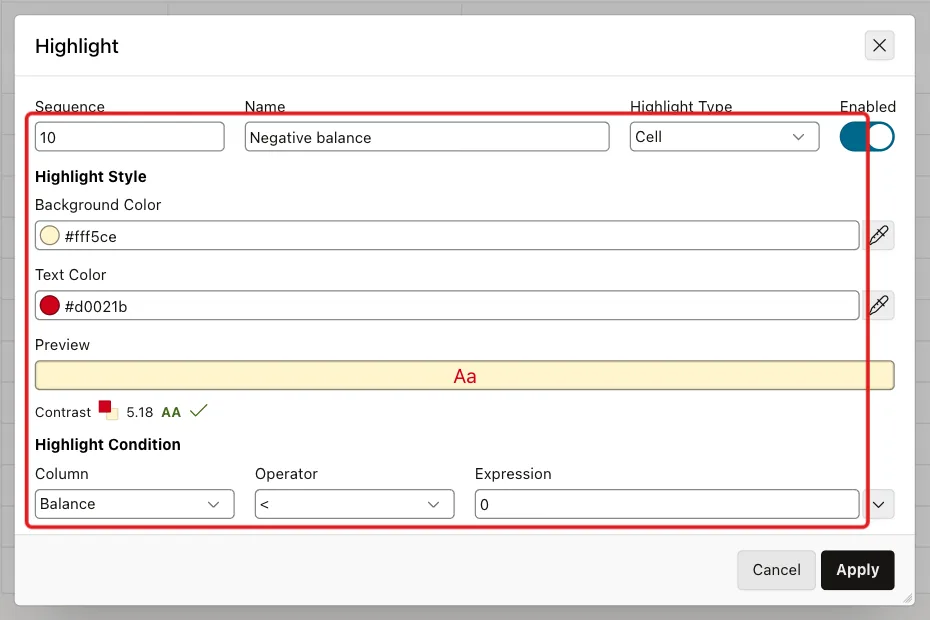
Task: Click the Aa preview bar
Action: click(x=464, y=376)
